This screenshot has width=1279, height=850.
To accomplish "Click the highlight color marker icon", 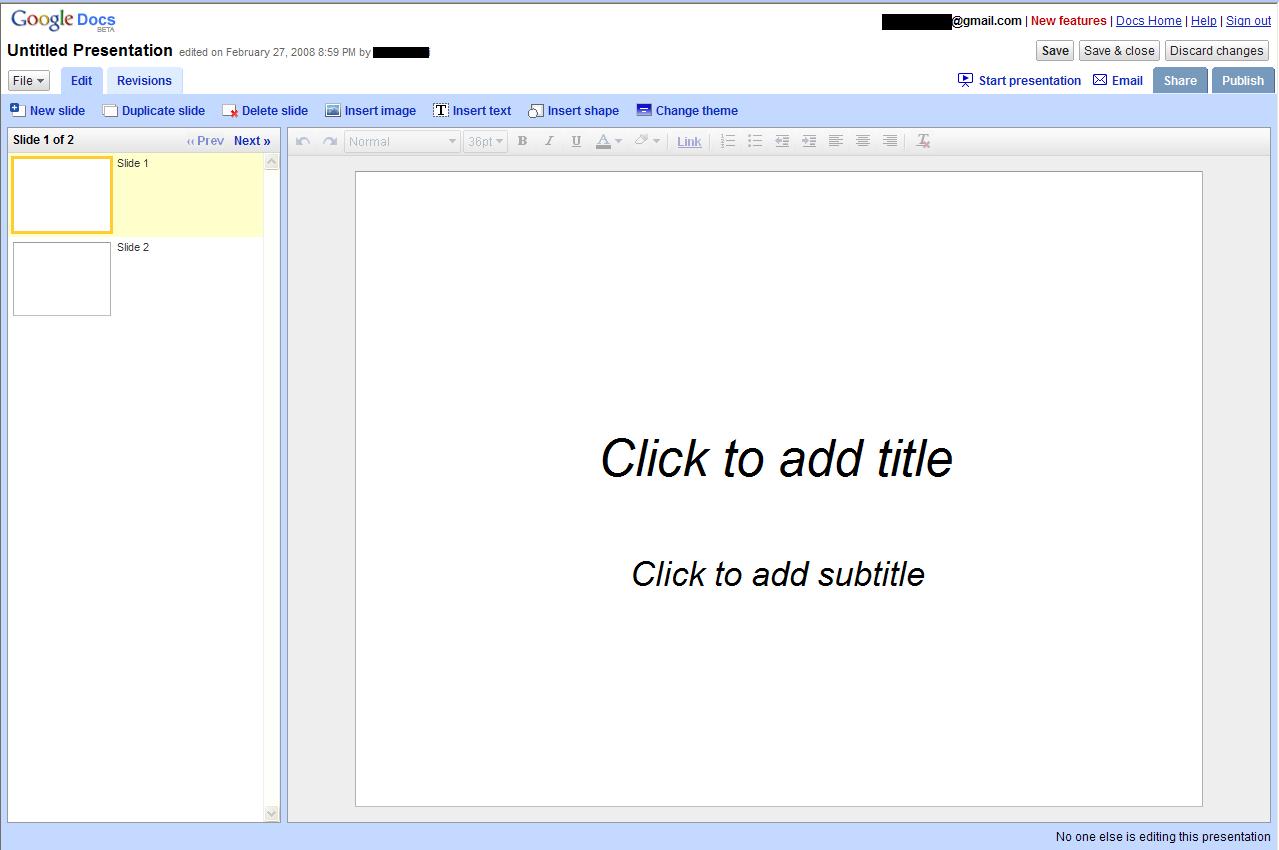I will coord(641,141).
